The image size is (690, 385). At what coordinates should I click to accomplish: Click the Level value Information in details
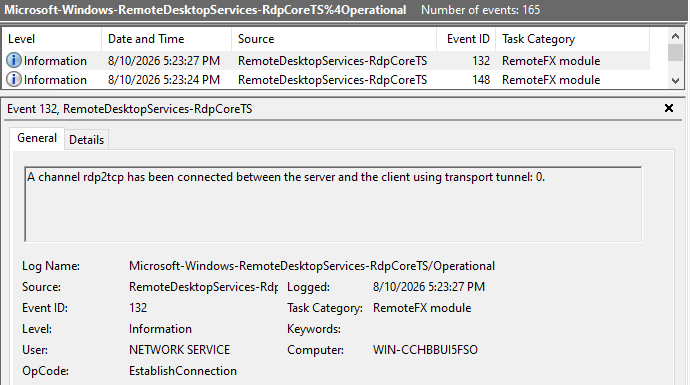tap(160, 329)
